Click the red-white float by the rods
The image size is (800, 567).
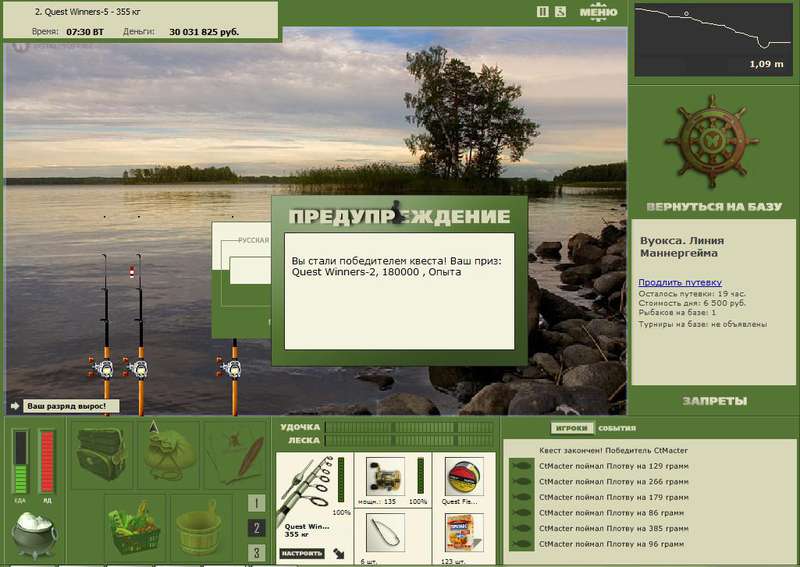click(132, 272)
